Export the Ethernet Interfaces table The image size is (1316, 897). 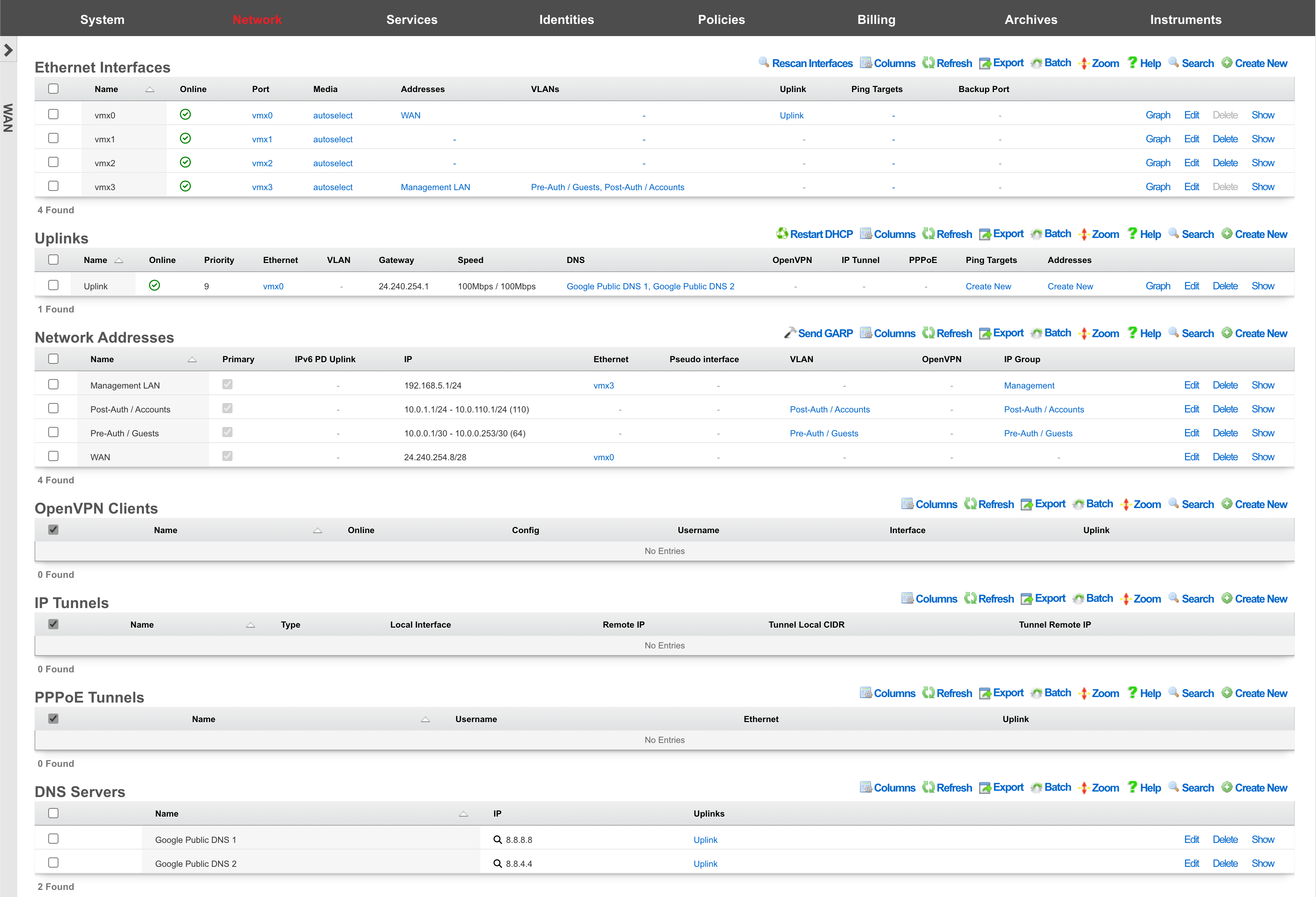1001,63
